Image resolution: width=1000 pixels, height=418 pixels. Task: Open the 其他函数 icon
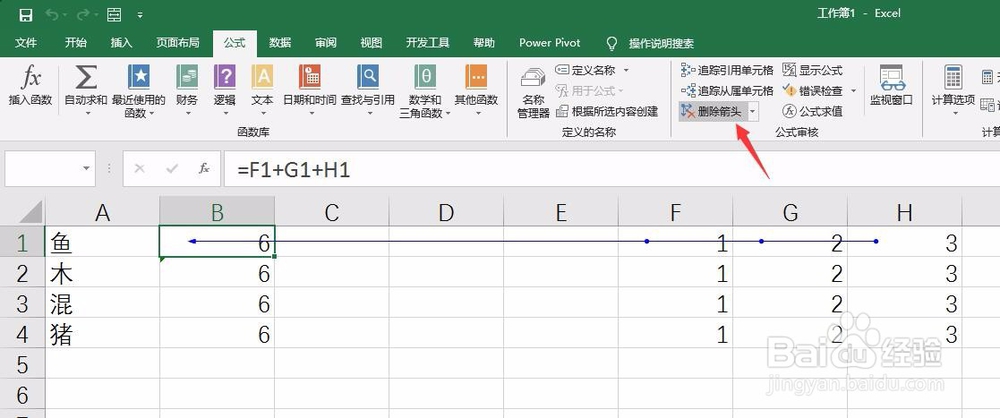point(476,77)
